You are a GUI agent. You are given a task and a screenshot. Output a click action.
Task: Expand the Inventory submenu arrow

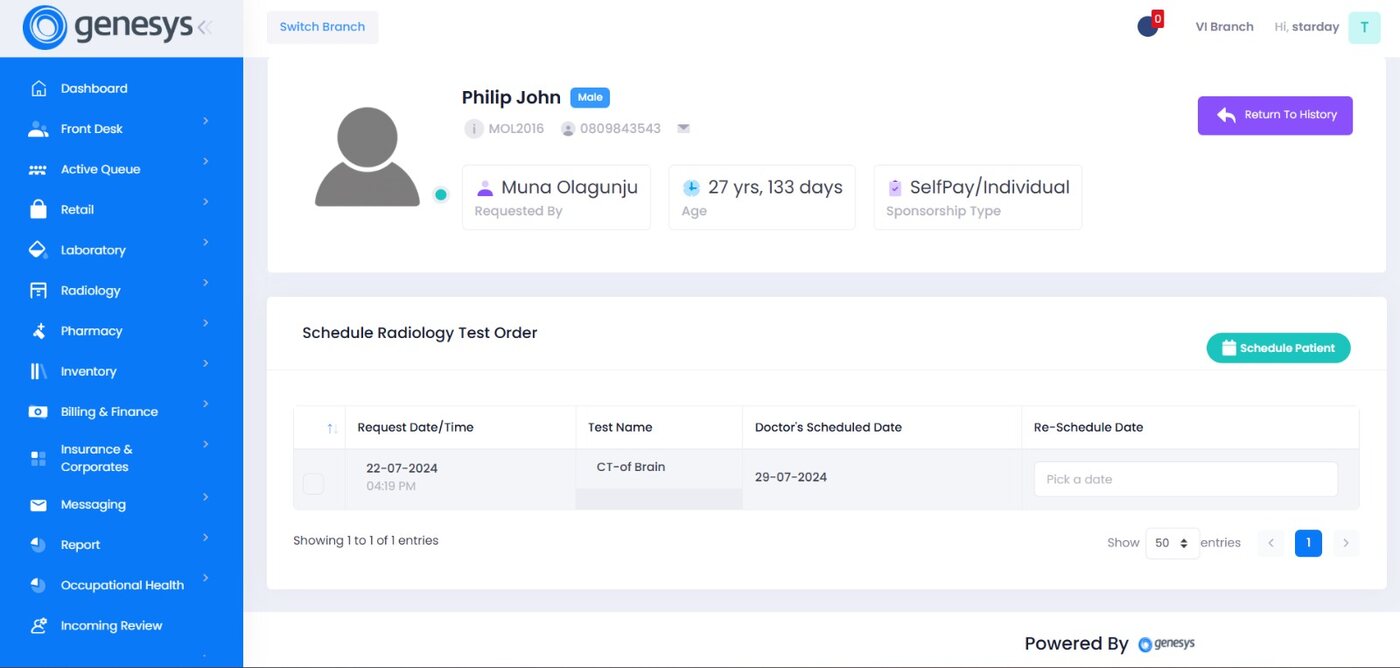206,363
